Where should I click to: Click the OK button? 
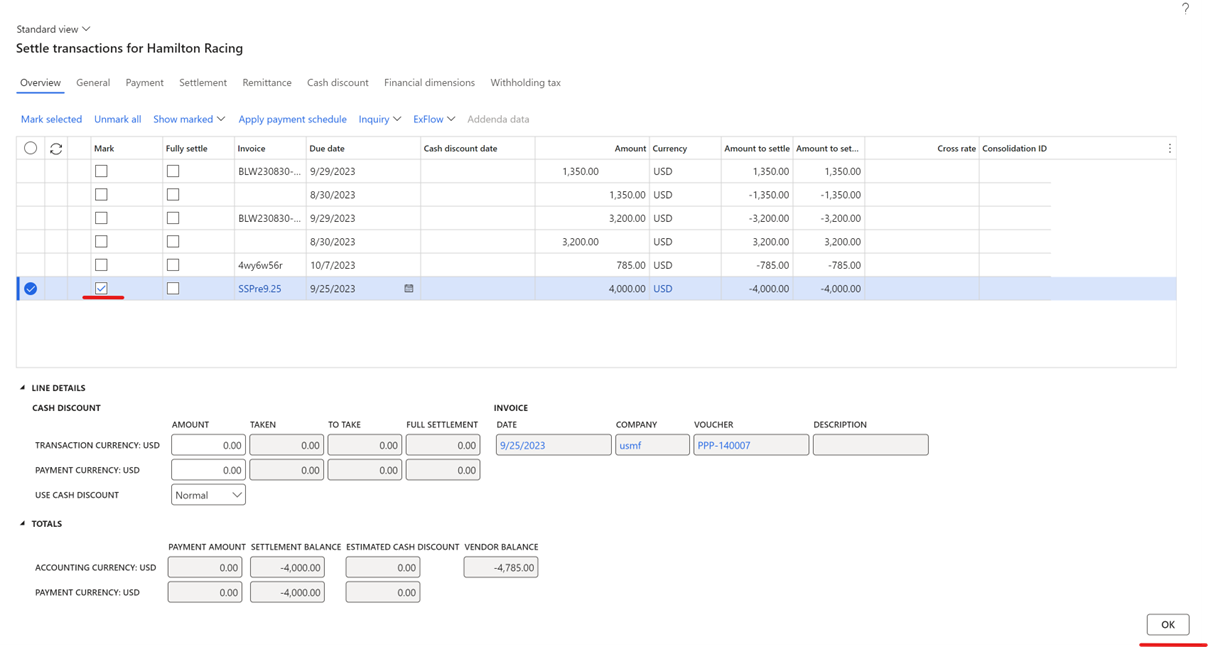(1167, 624)
